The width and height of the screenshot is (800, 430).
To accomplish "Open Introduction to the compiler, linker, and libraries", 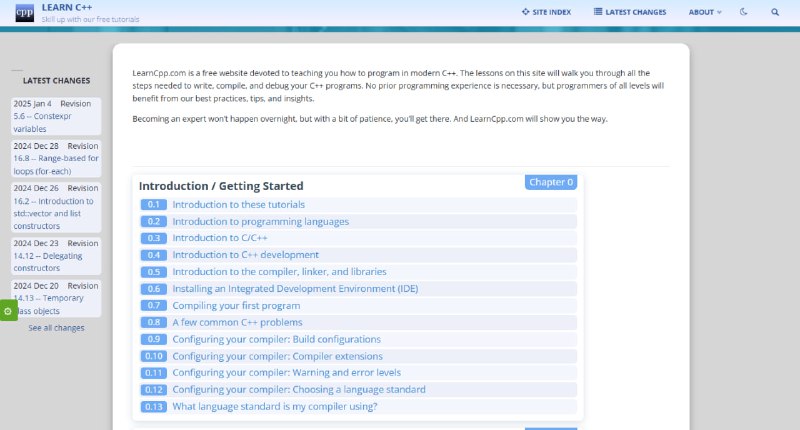I will click(x=279, y=272).
